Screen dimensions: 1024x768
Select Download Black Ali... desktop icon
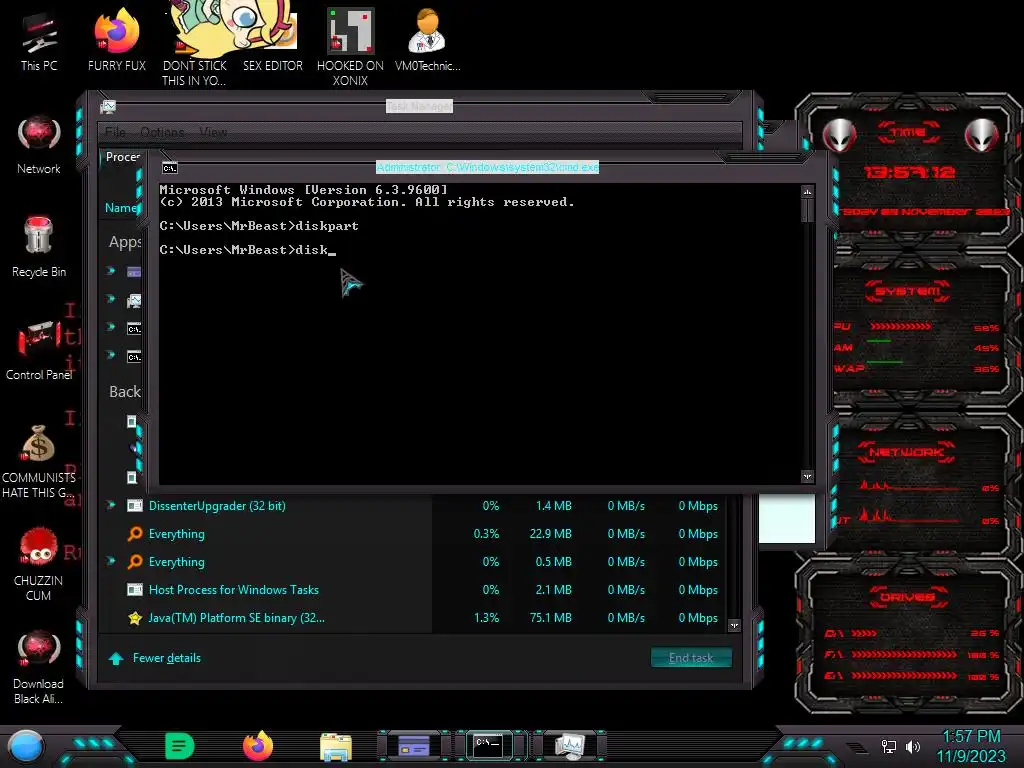coord(39,667)
